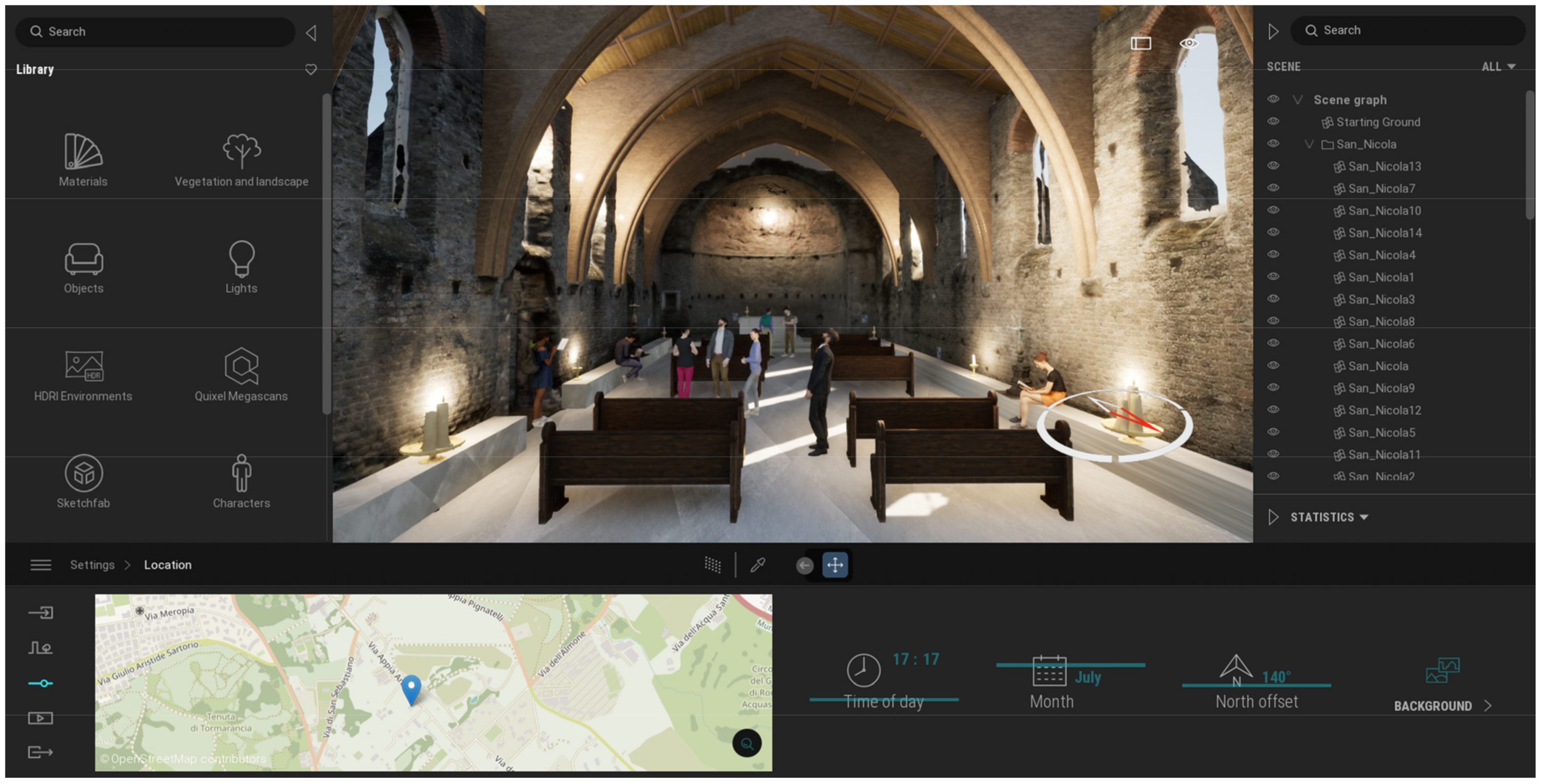Activate the move gizmo tool
The height and width of the screenshot is (784, 1543).
tap(835, 564)
